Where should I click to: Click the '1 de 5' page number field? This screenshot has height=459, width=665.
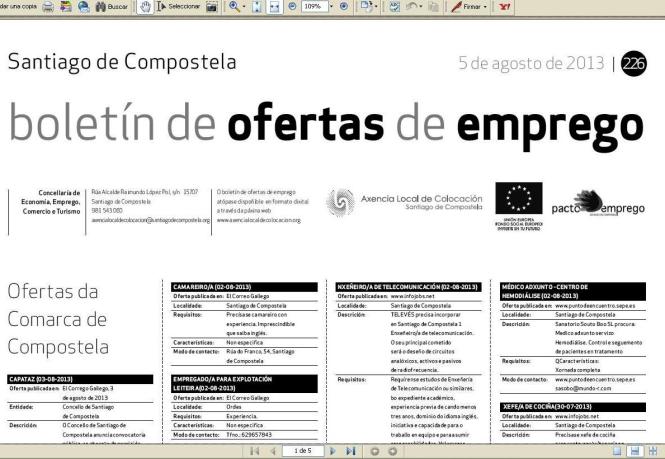(303, 451)
